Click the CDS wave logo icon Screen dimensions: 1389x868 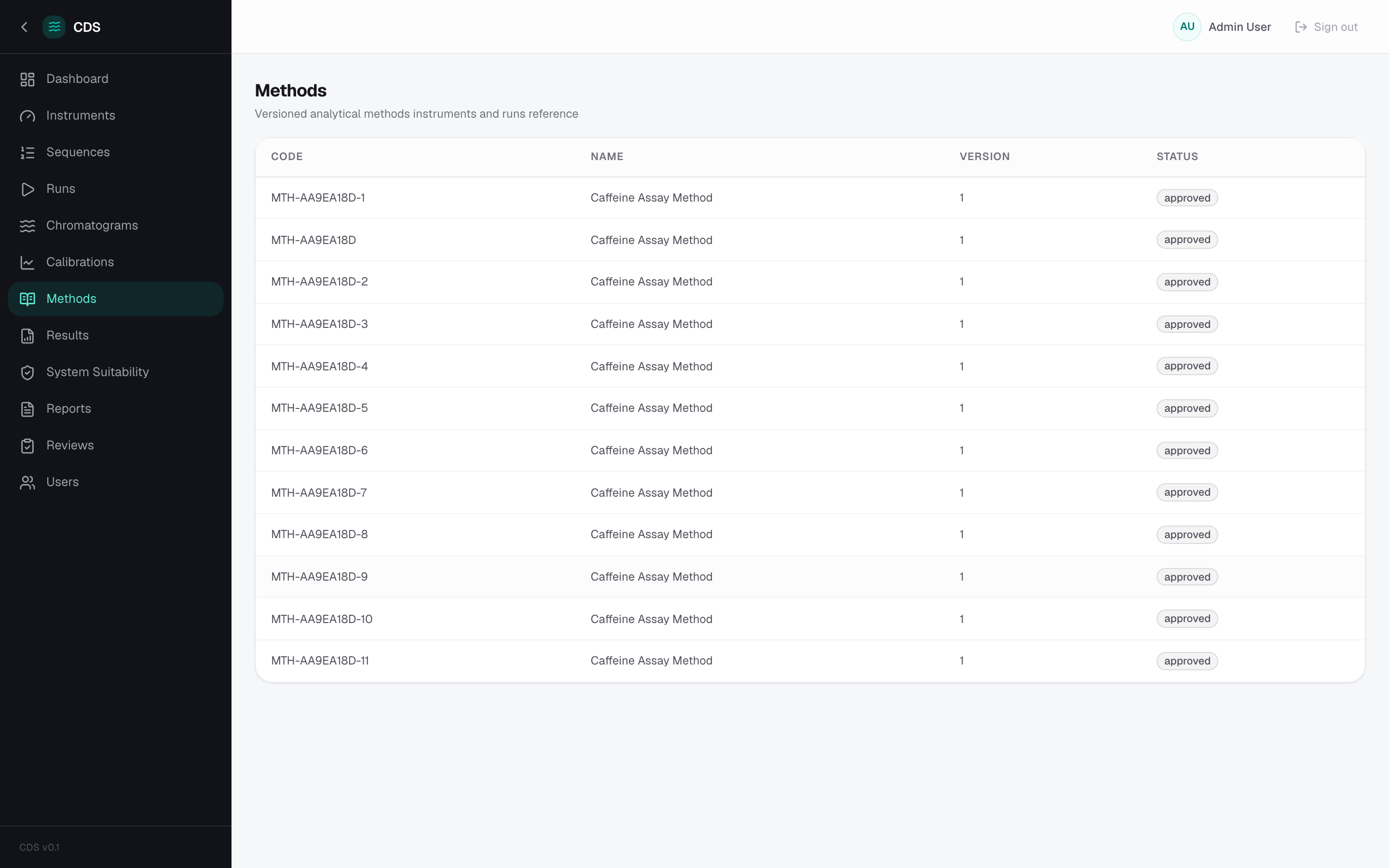click(54, 27)
